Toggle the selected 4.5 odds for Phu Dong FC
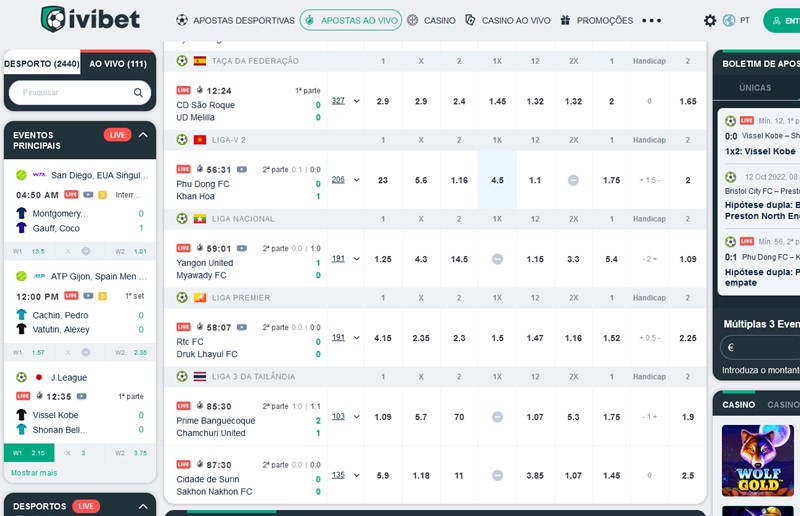Screen dimensions: 800x516 [497, 180]
